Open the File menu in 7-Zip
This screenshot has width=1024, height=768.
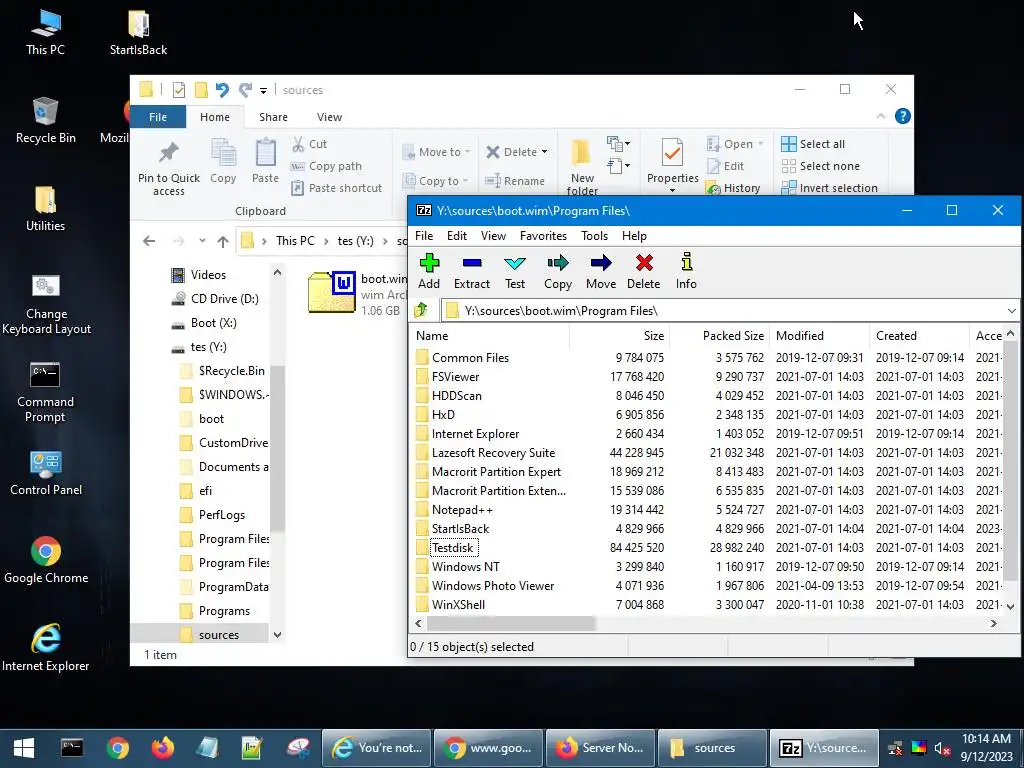tap(424, 236)
